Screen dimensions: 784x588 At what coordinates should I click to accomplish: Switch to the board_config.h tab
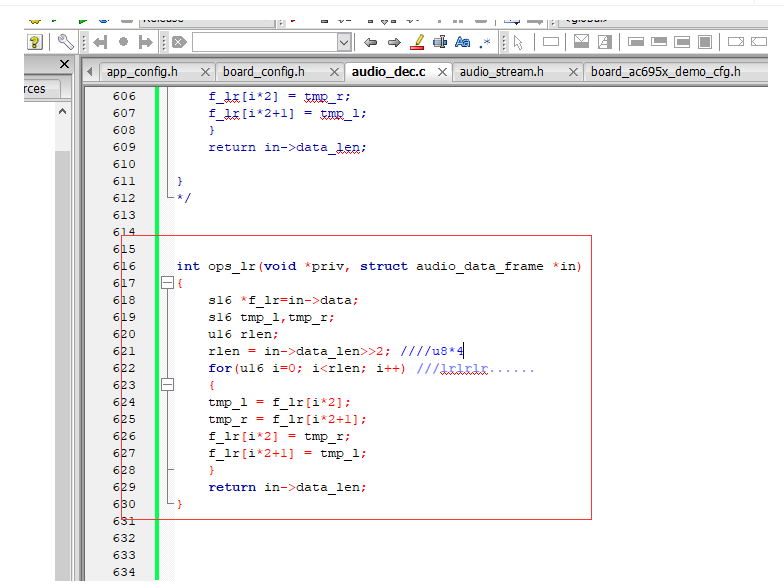[x=264, y=72]
